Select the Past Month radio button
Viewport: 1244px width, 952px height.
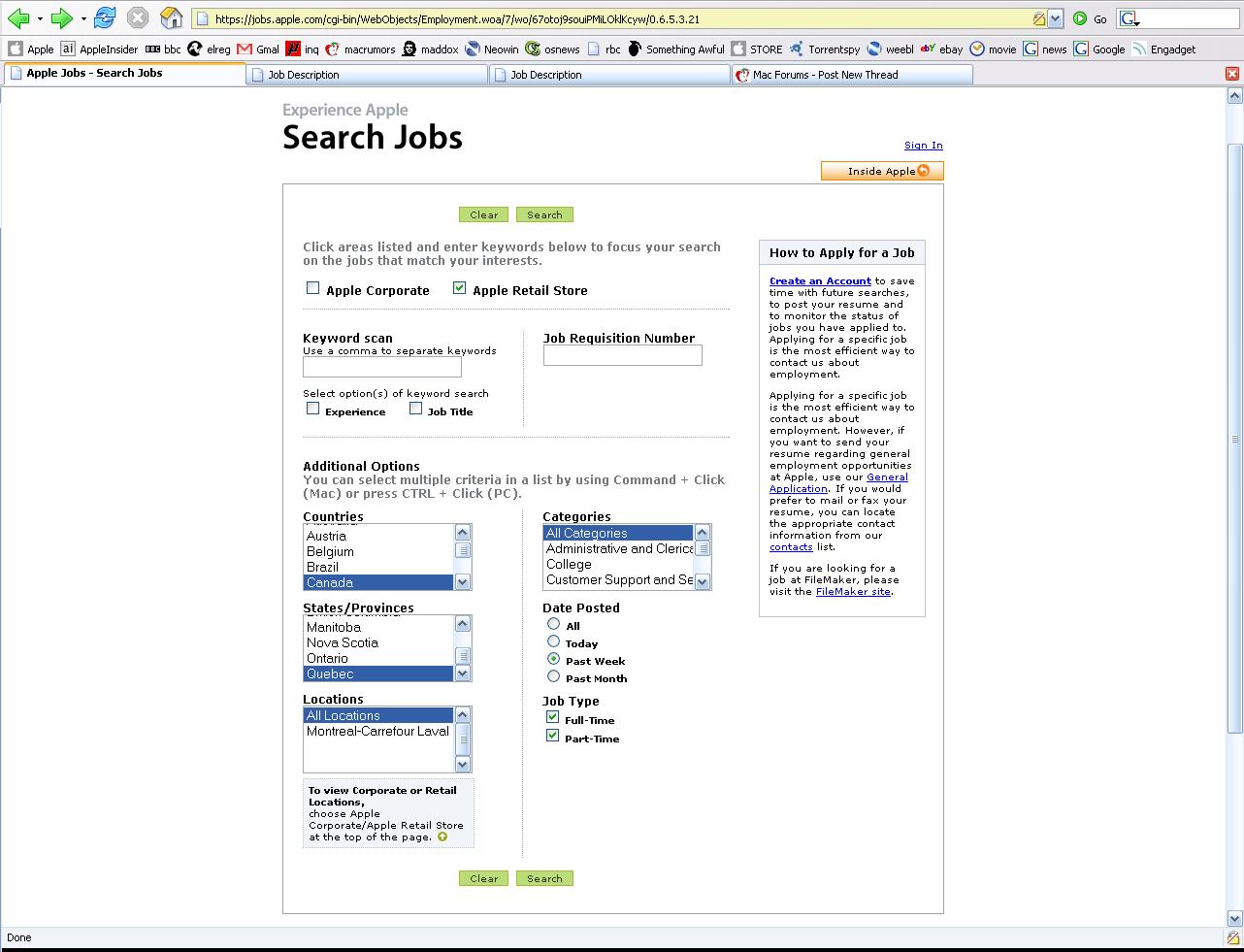pos(553,676)
